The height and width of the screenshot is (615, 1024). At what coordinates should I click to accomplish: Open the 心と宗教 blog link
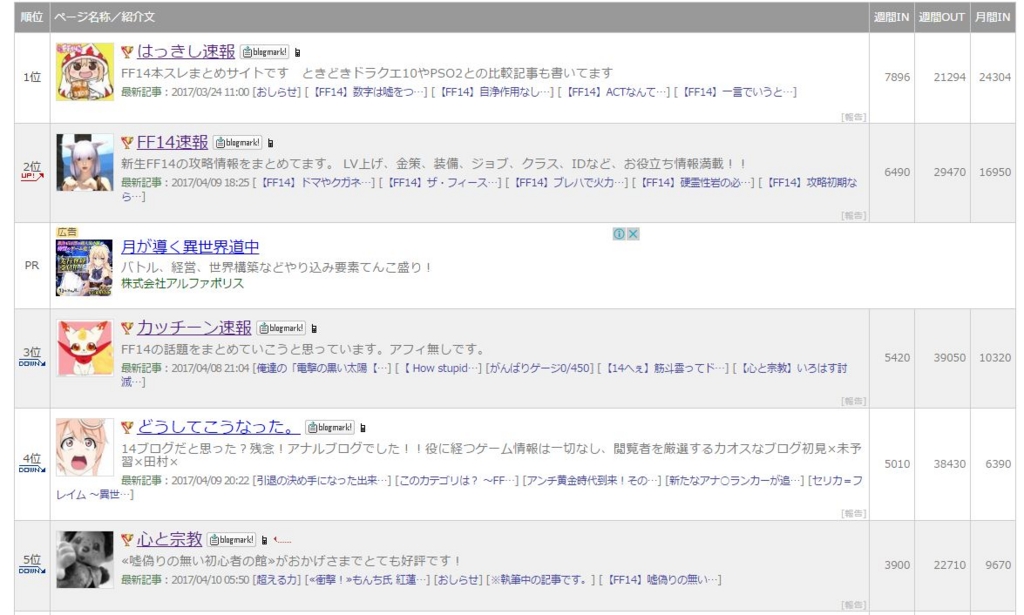169,539
